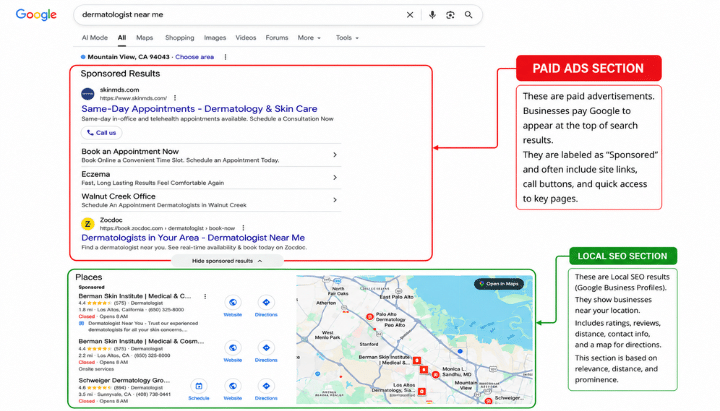The height and width of the screenshot is (411, 720).
Task: Open the Tools dropdown
Action: coord(347,38)
